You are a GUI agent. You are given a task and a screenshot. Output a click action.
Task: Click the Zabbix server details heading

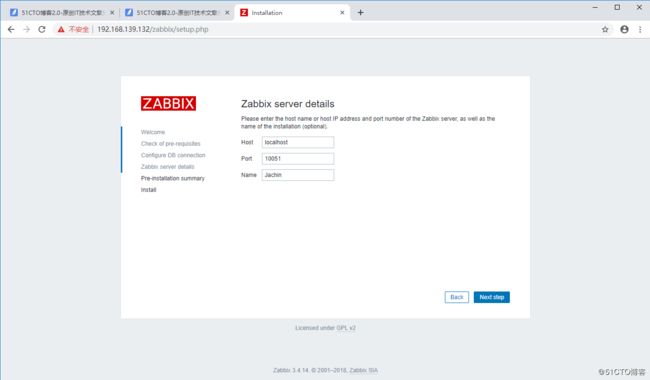288,104
